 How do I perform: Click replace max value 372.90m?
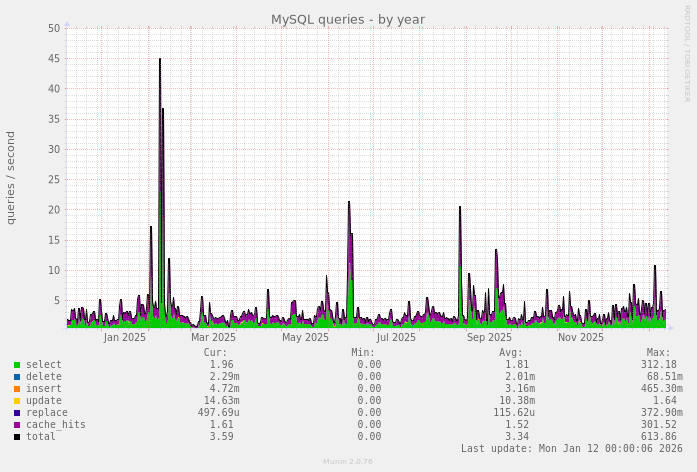[662, 412]
